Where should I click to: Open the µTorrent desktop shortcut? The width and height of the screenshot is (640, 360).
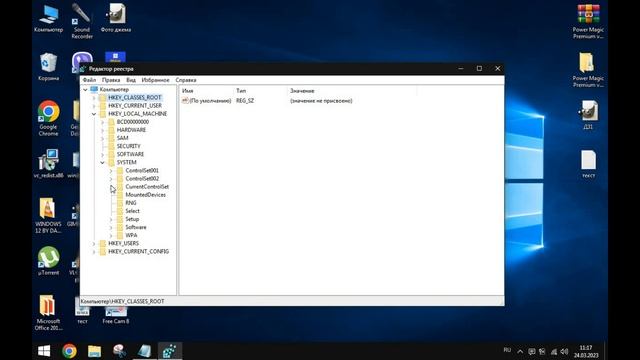point(49,261)
